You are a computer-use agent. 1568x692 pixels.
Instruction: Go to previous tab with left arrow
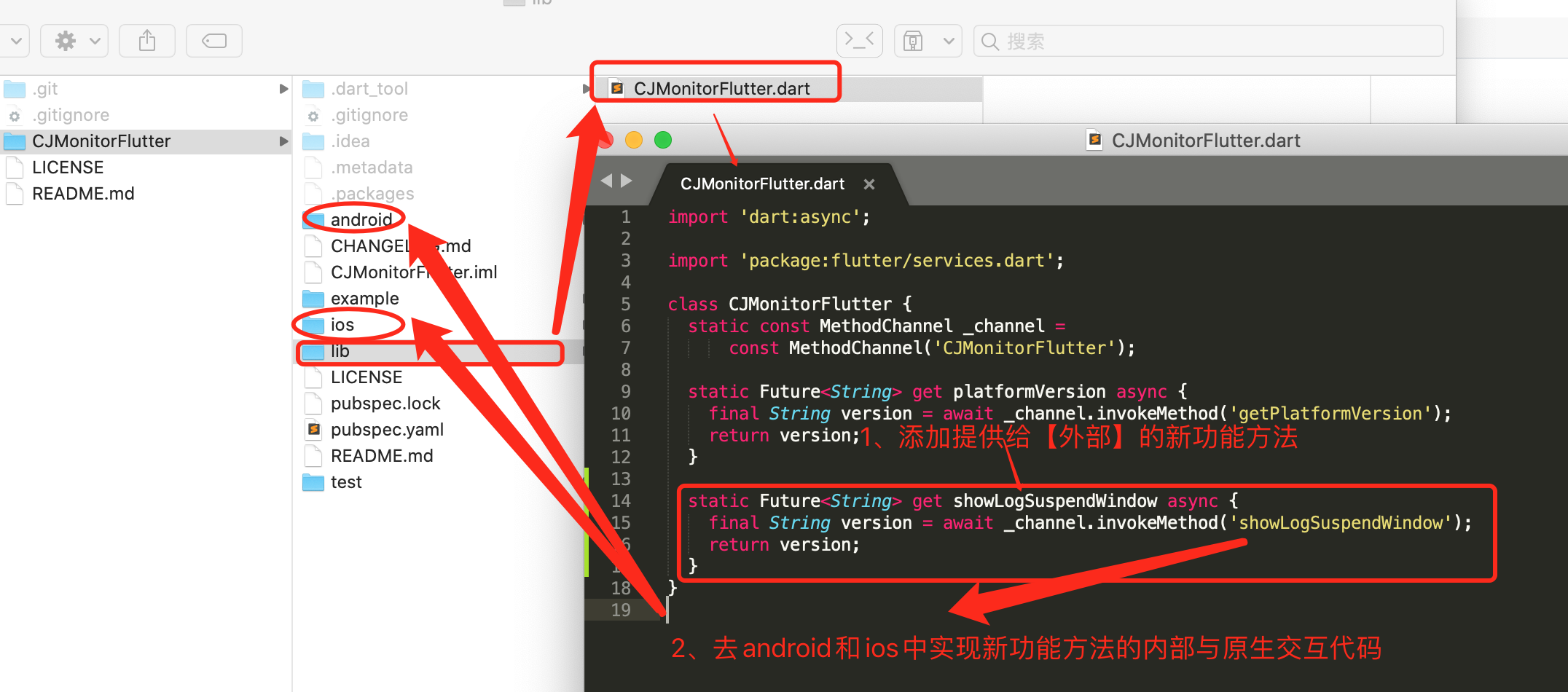[607, 181]
